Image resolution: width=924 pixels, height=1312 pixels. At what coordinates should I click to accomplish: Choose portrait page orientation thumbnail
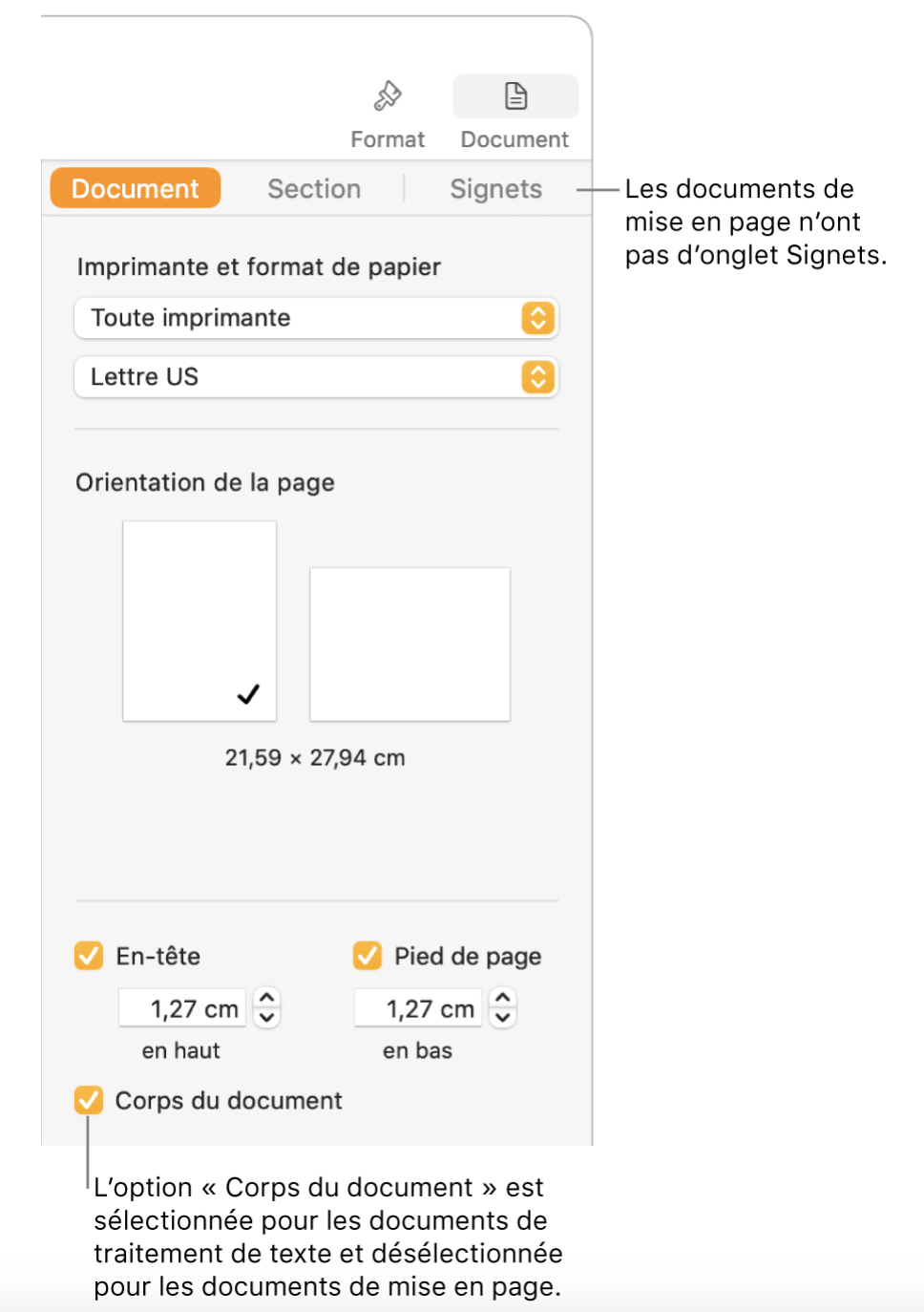[199, 621]
